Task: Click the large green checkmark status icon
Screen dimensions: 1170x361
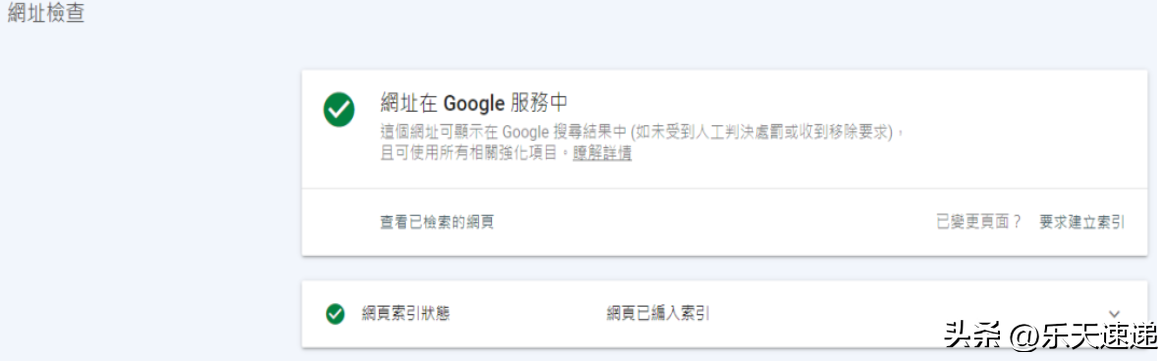Action: [339, 110]
